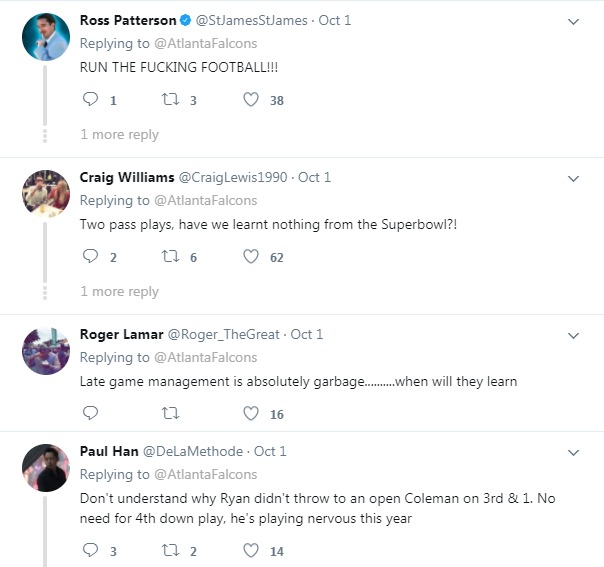The image size is (604, 567).
Task: Reply to Roger Lamar's tweet
Action: pos(90,414)
